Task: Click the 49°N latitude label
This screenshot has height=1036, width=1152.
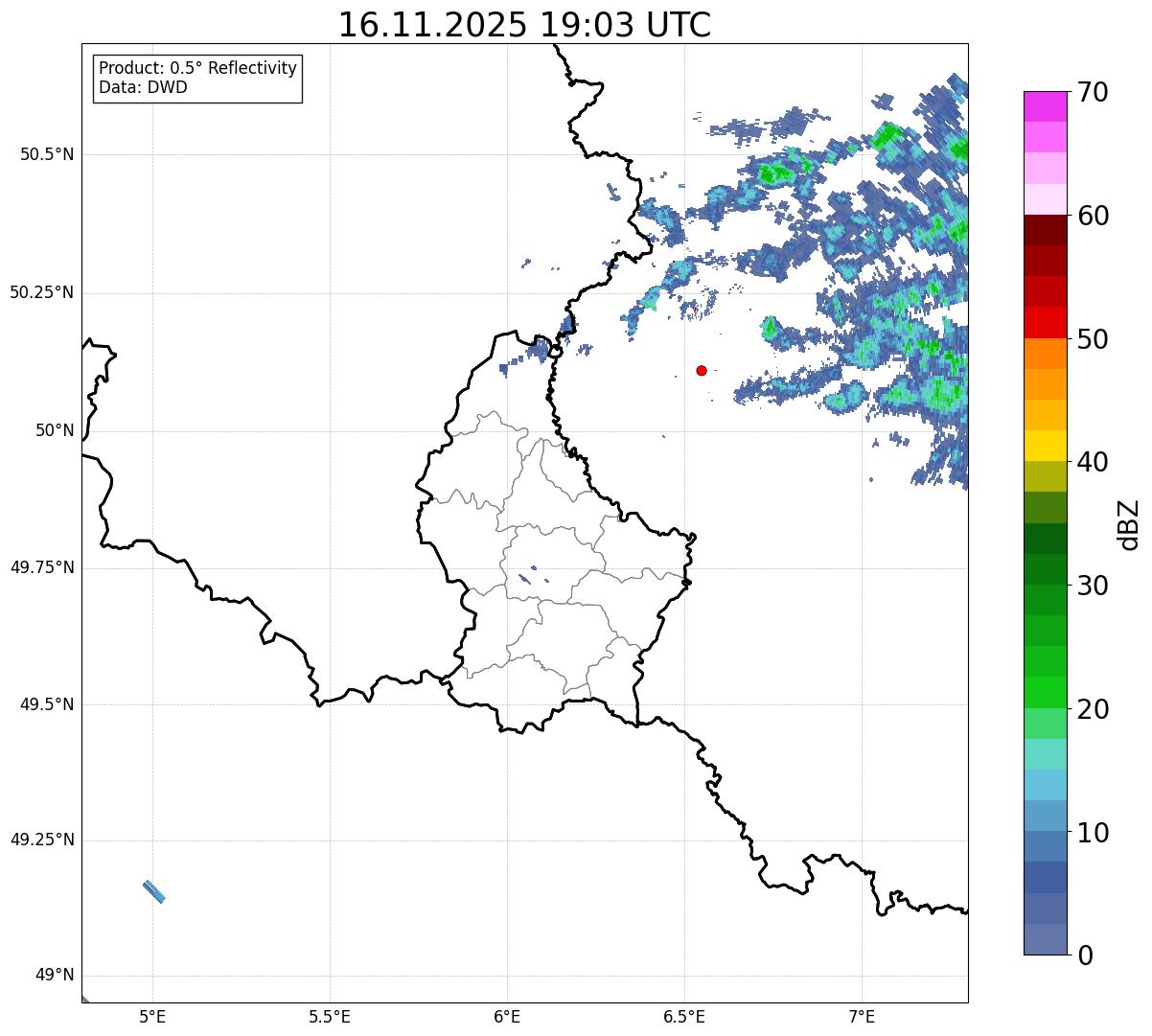Action: (x=55, y=976)
